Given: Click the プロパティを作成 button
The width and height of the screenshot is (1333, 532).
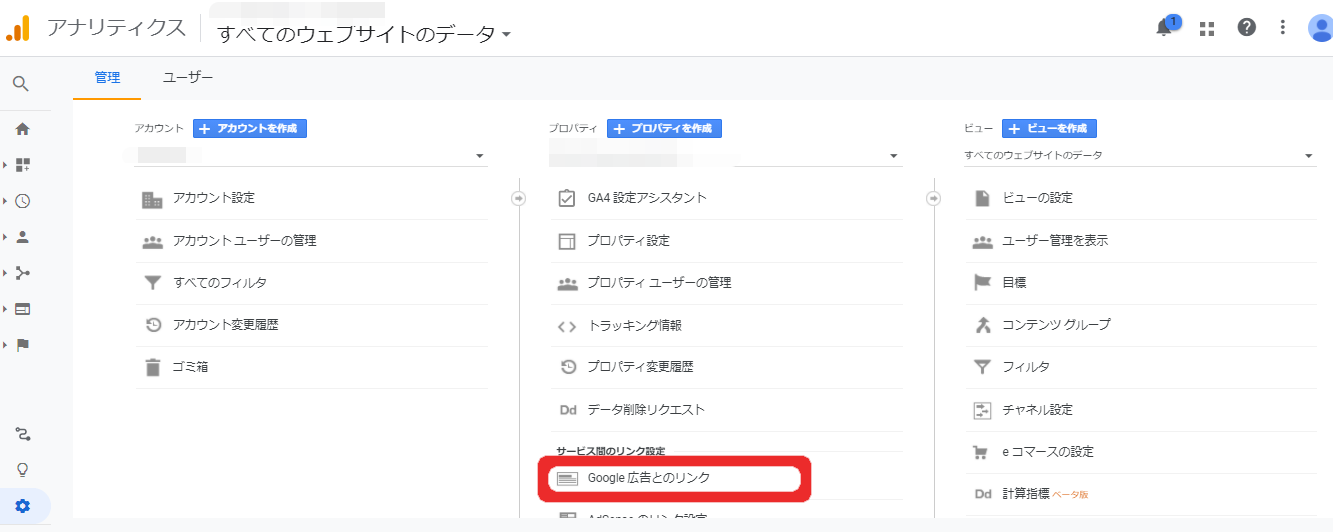Looking at the screenshot, I should coord(664,129).
